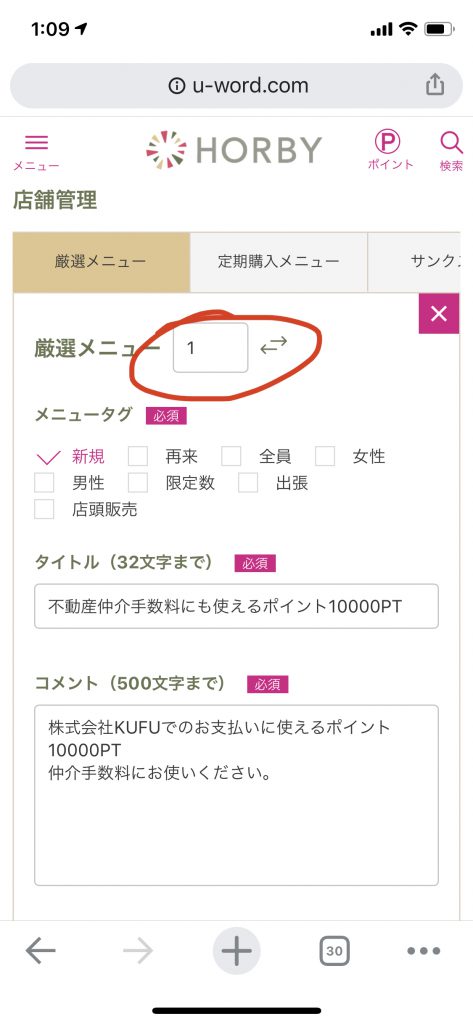
Task: Click the HORBY logo link
Action: click(x=233, y=150)
